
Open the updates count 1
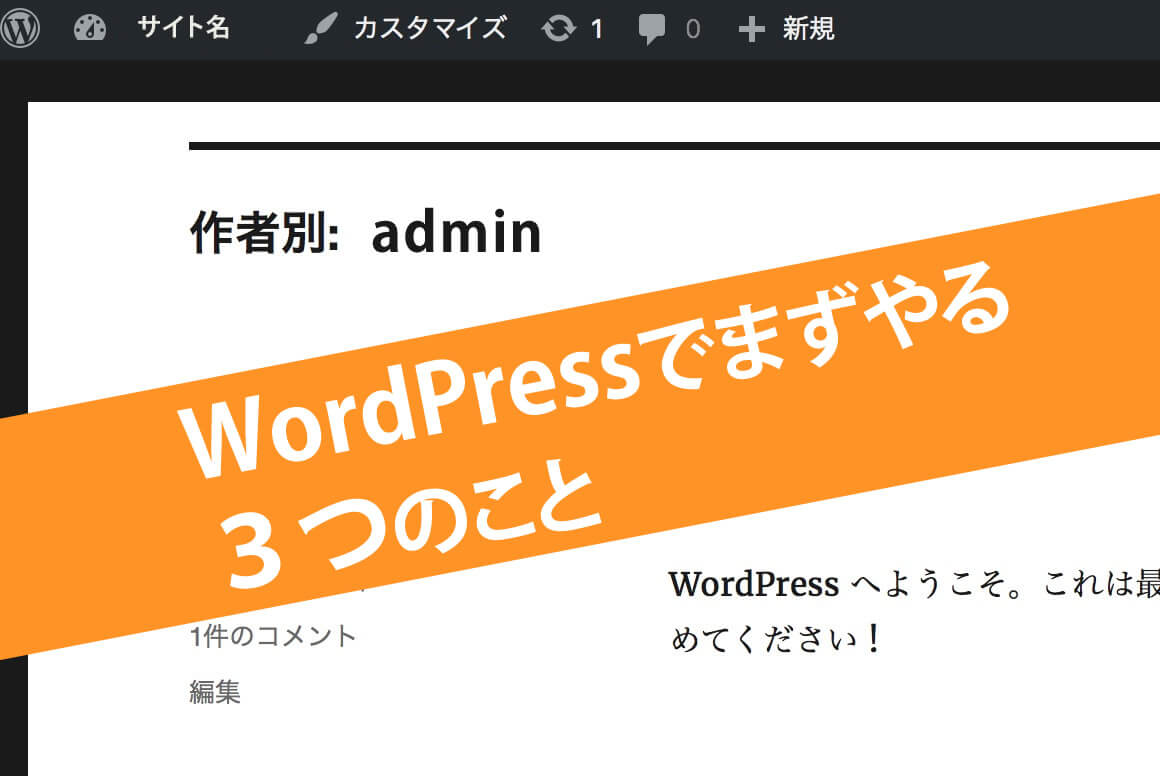coord(596,29)
